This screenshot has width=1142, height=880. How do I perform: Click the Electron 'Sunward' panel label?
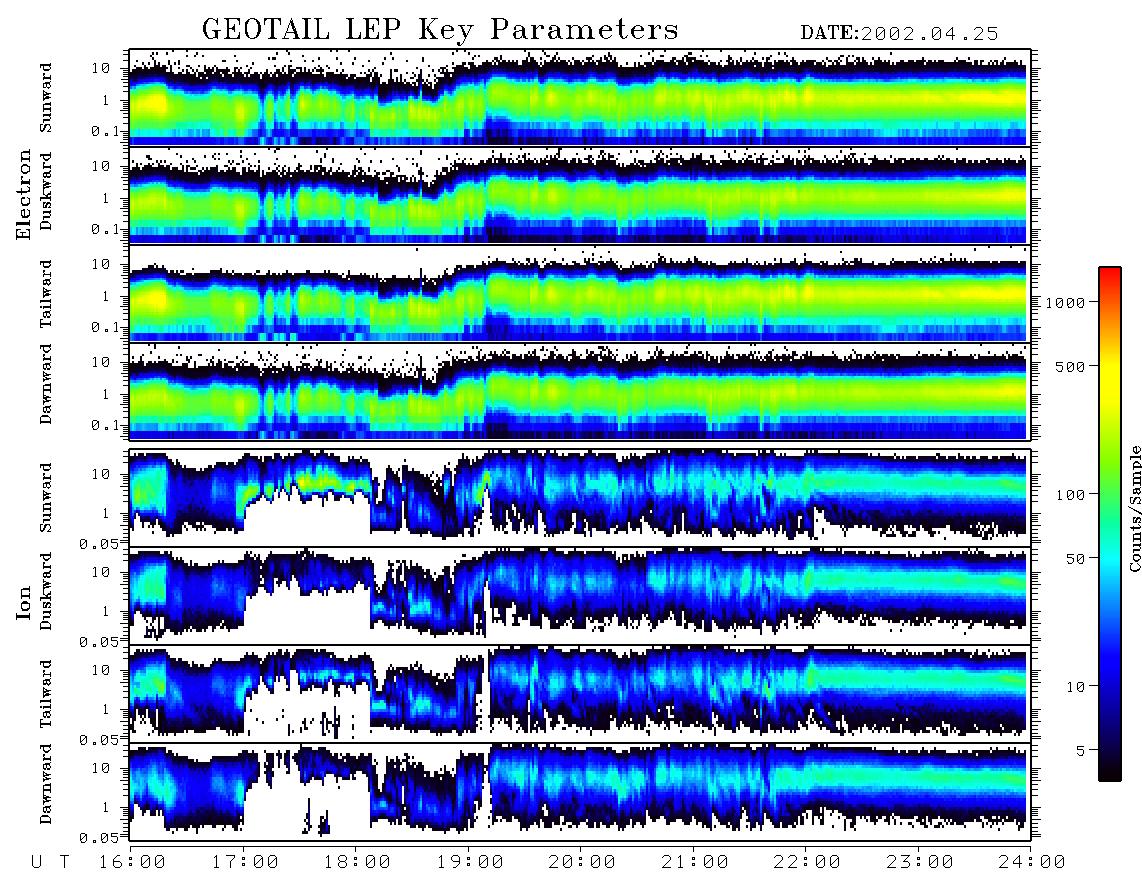coord(46,98)
